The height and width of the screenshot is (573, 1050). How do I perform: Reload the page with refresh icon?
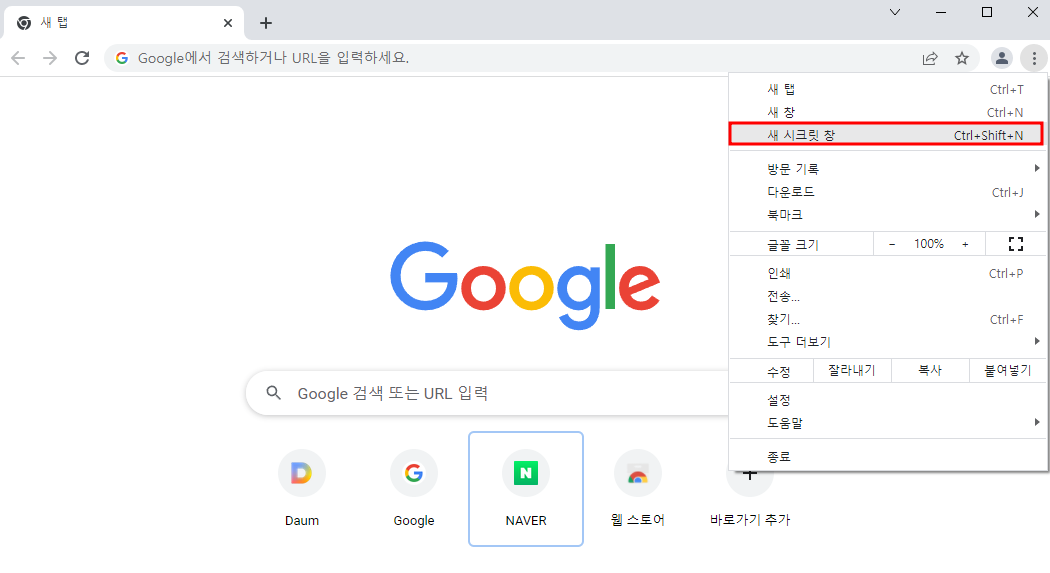82,58
